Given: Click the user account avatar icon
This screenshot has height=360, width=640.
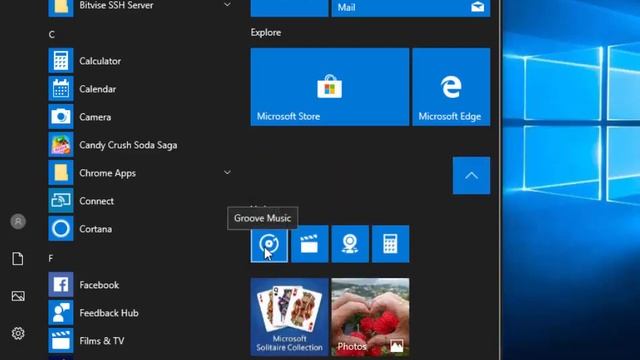Looking at the screenshot, I should pyautogui.click(x=18, y=221).
